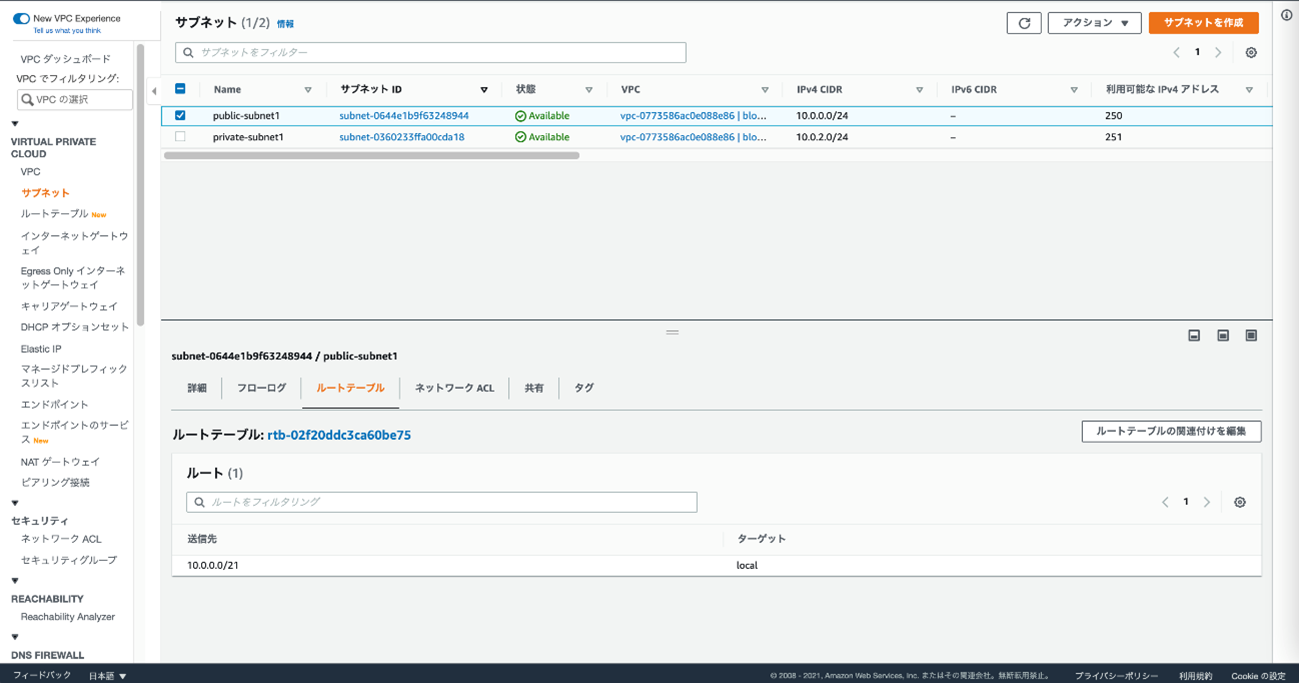Open route list settings gear icon
This screenshot has width=1299, height=683.
(x=1240, y=502)
